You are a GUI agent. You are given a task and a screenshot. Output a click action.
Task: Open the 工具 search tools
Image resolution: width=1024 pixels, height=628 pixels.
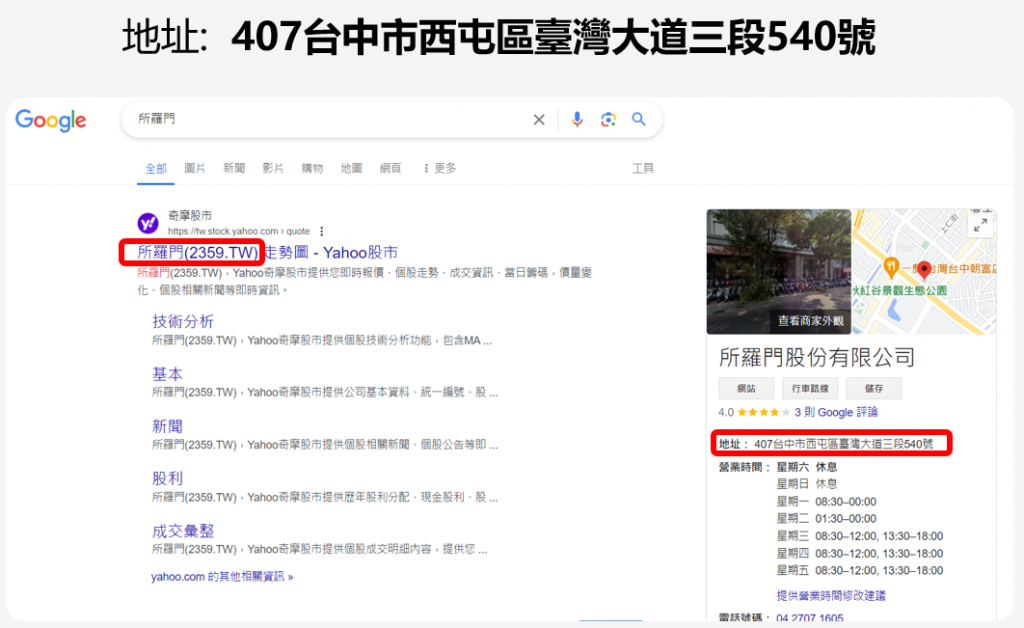click(643, 168)
